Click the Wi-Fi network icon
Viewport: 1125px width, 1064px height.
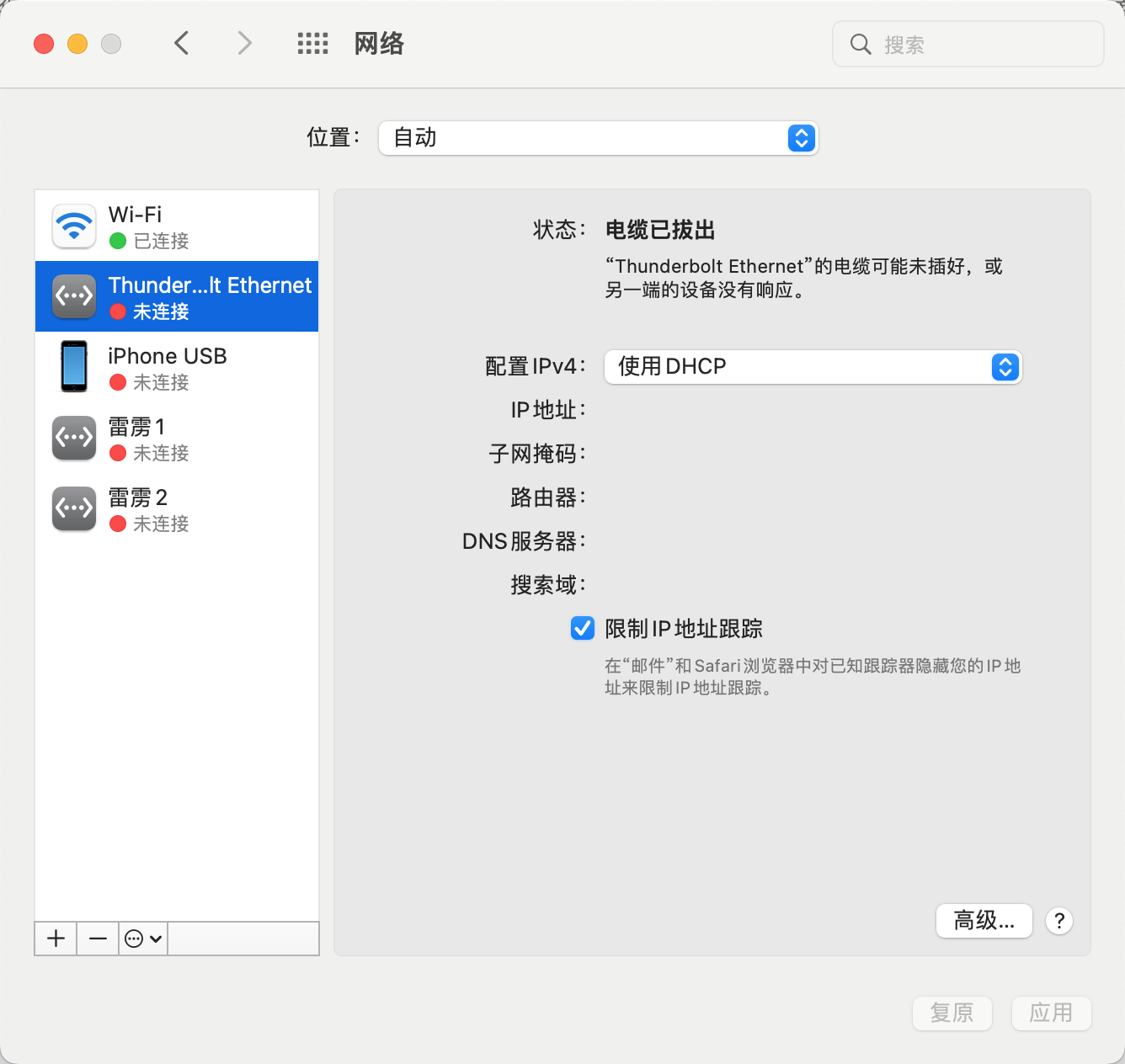[x=74, y=226]
